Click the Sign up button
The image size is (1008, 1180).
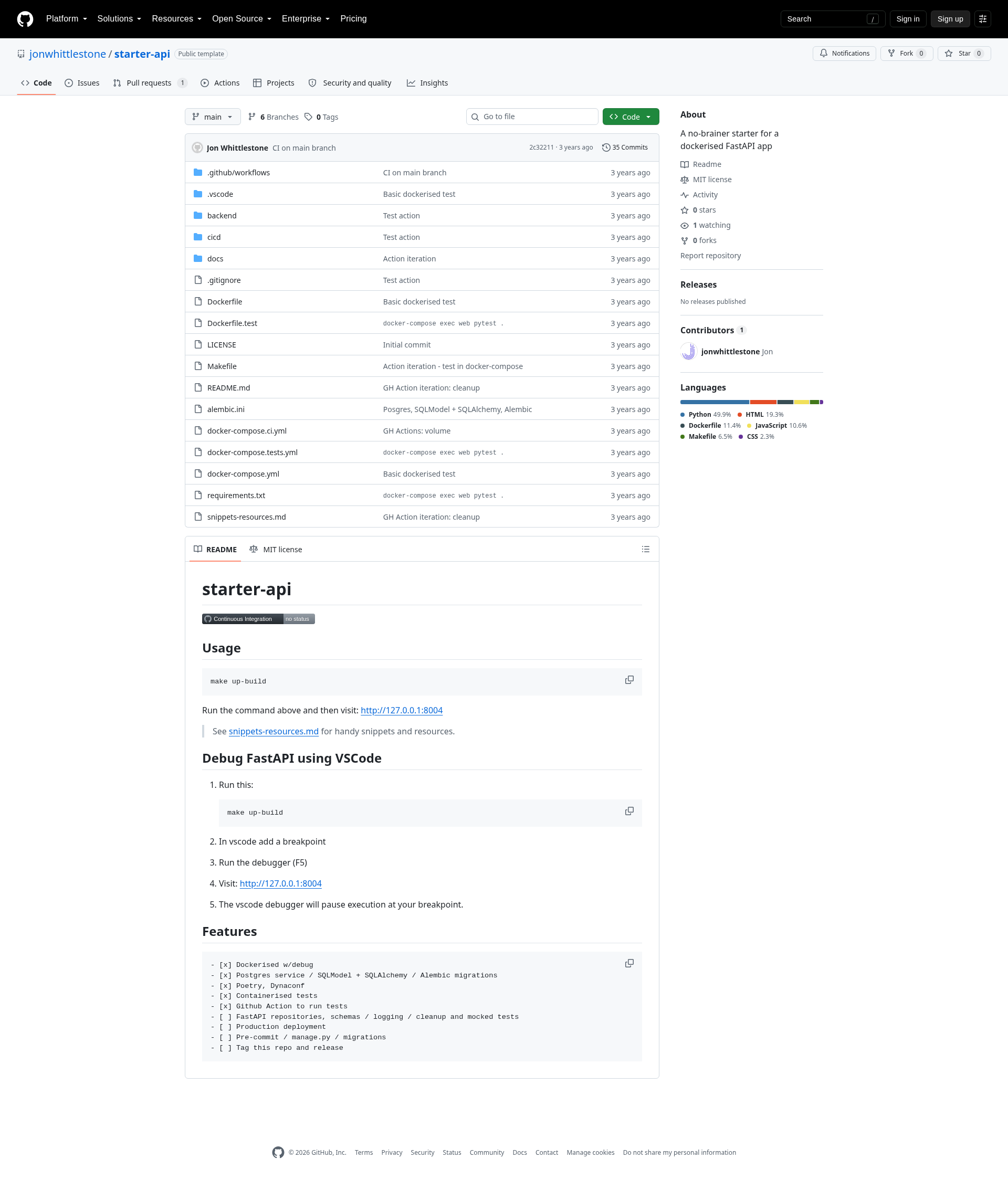[x=950, y=19]
